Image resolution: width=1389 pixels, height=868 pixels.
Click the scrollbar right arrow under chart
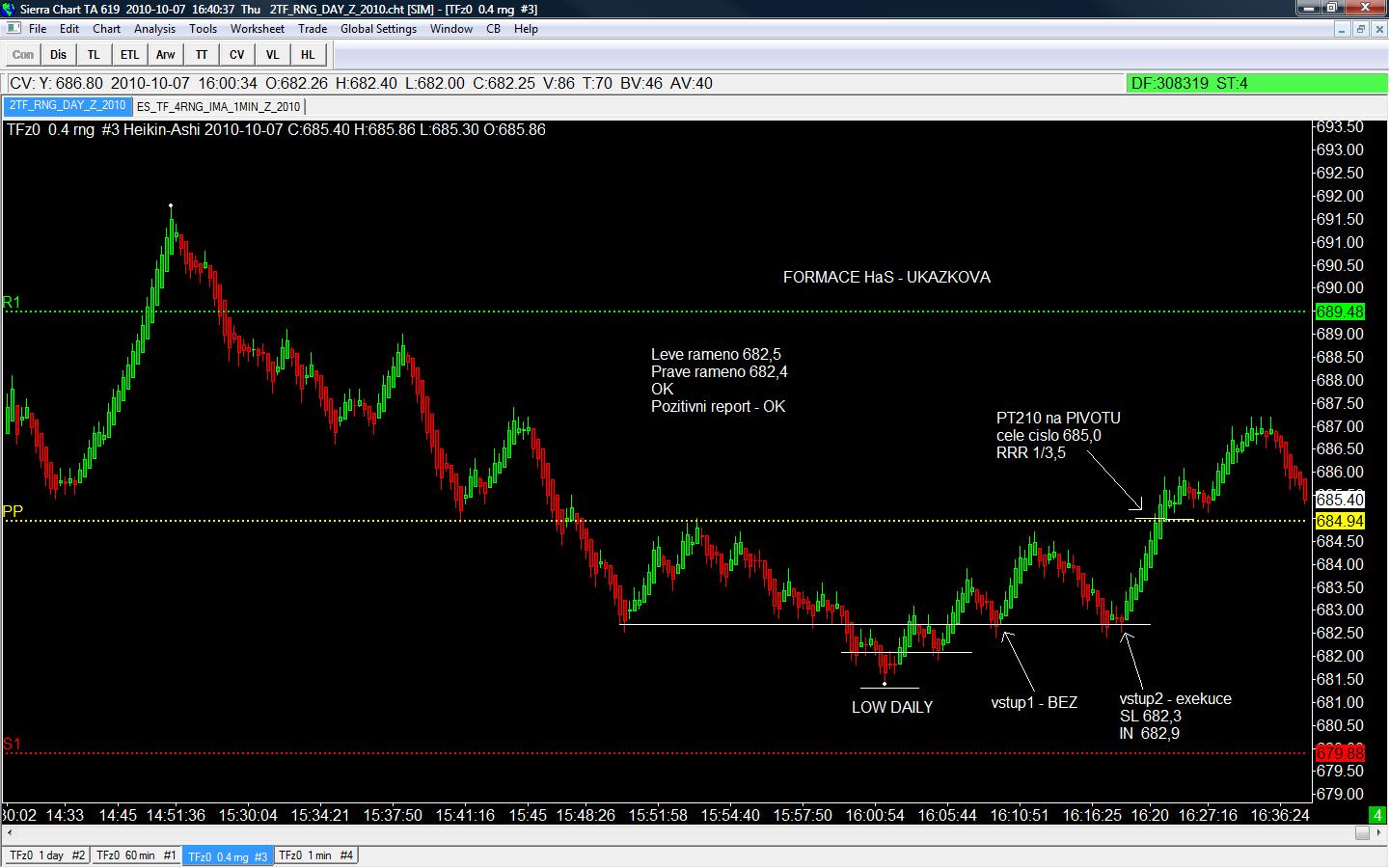pyautogui.click(x=1378, y=834)
